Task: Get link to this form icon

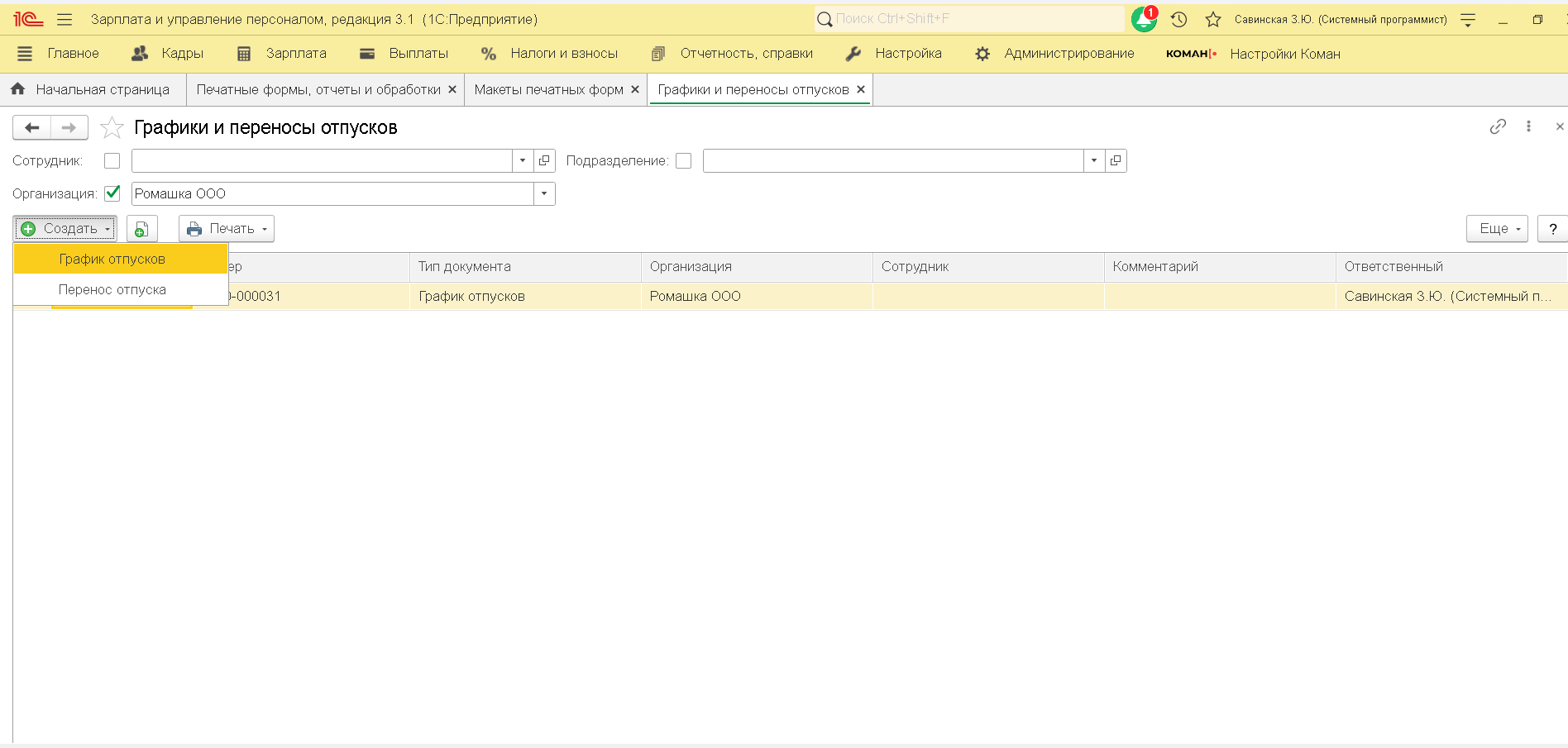Action: (x=1498, y=126)
